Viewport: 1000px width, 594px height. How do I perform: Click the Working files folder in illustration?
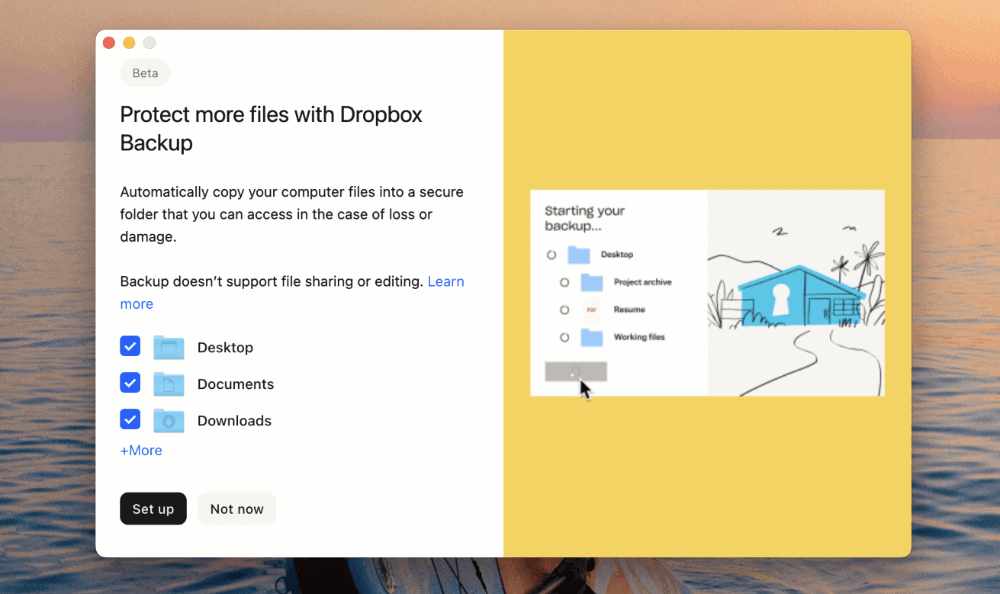tap(591, 337)
